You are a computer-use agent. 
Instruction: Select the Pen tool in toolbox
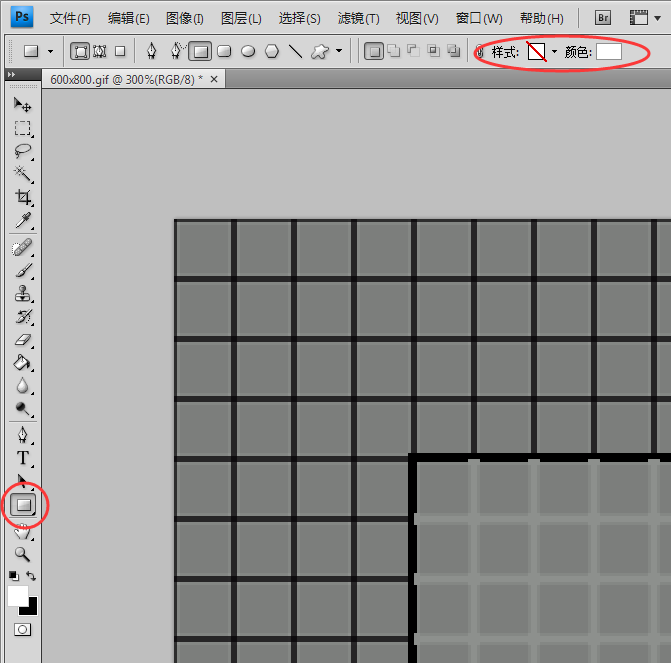pyautogui.click(x=22, y=435)
